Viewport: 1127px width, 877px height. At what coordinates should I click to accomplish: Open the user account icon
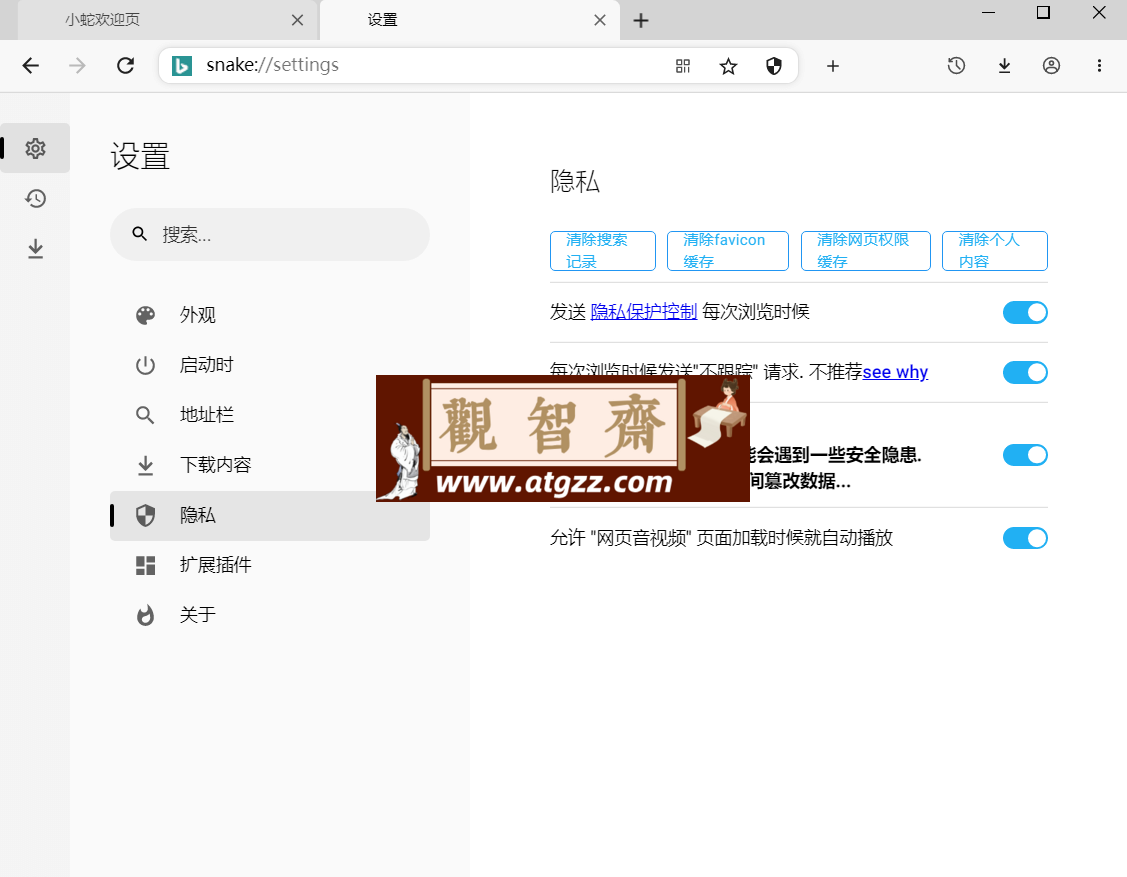(x=1051, y=66)
